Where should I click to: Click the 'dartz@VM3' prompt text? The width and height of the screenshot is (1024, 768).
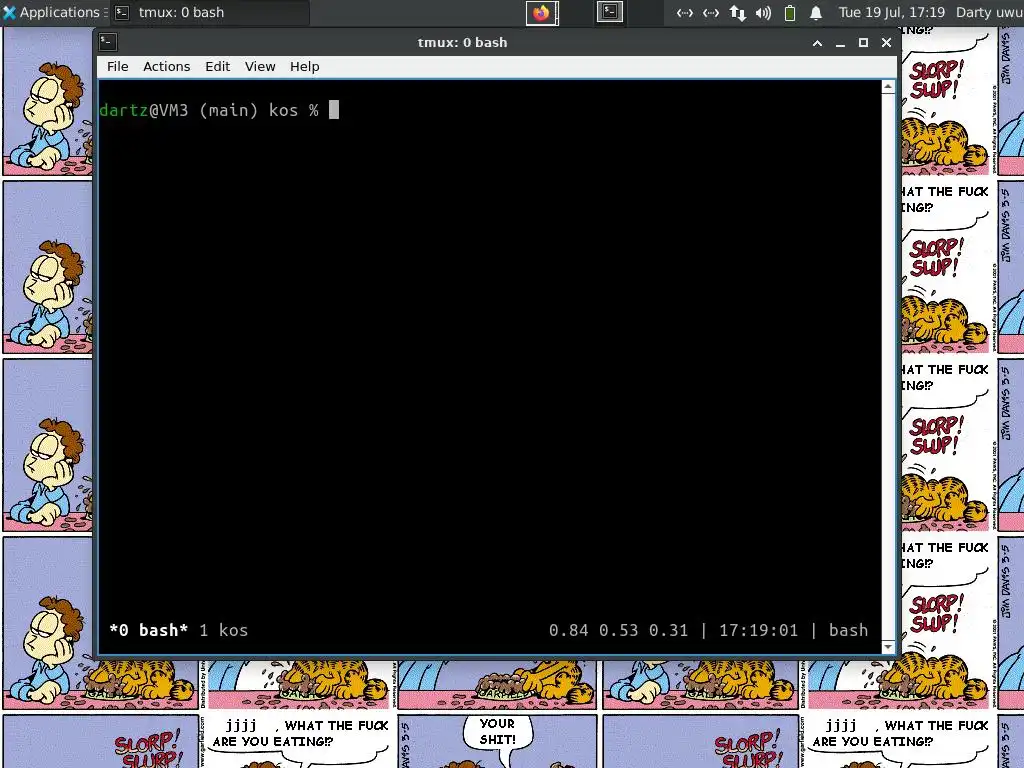[x=144, y=110]
